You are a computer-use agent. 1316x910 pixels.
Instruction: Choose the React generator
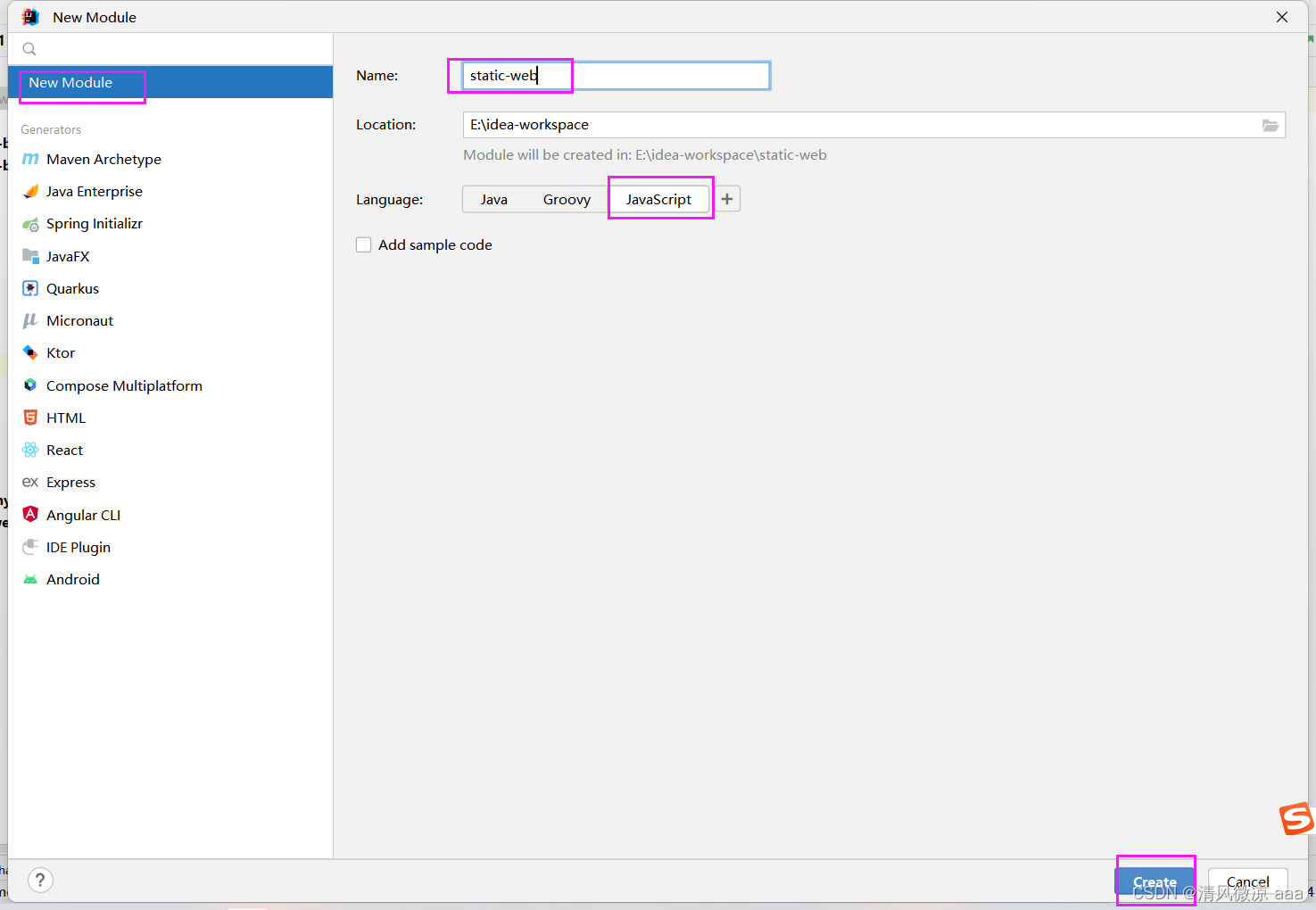[170, 450]
